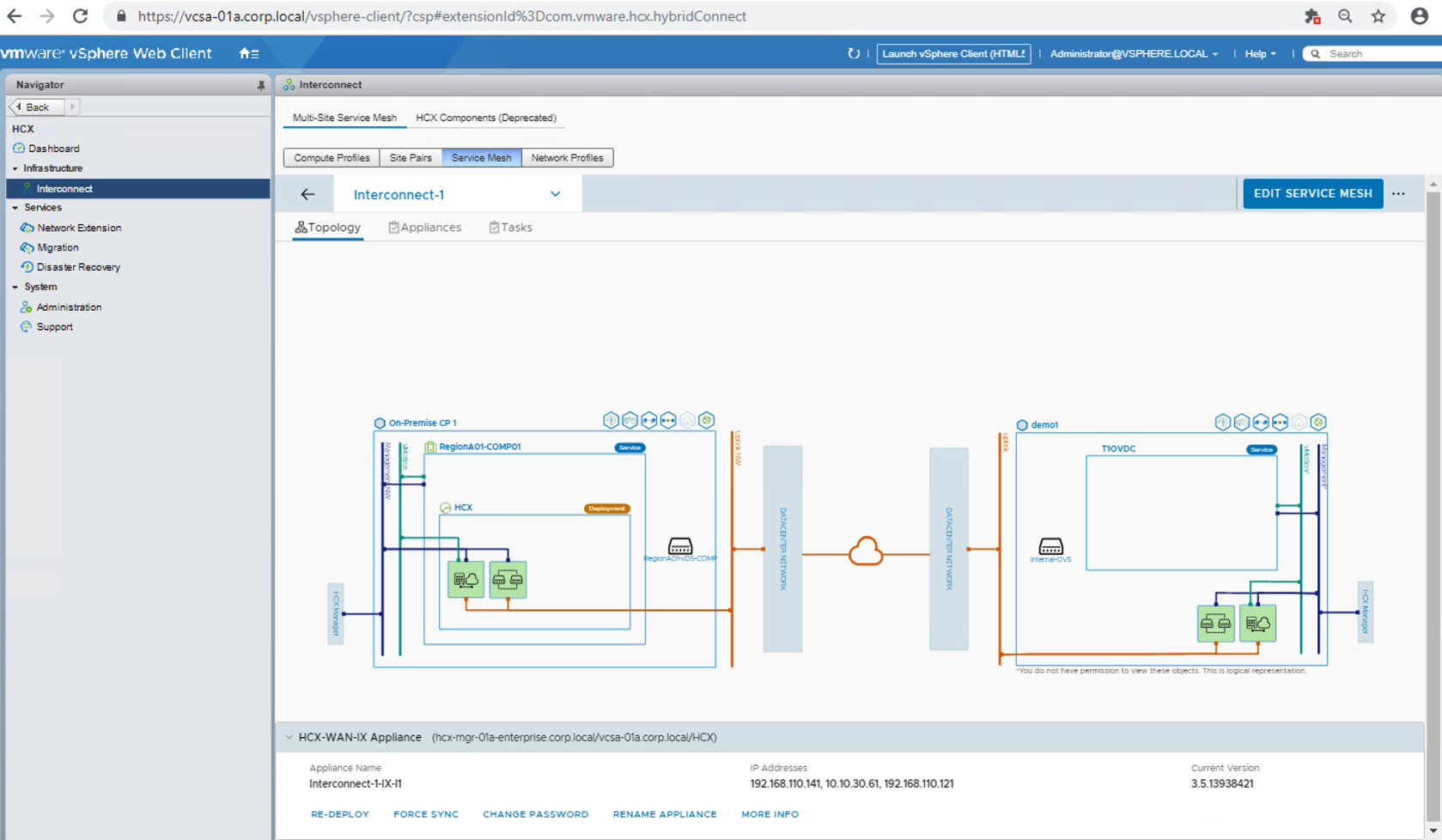Click the home menu icon in header
The height and width of the screenshot is (840, 1442).
(x=248, y=53)
